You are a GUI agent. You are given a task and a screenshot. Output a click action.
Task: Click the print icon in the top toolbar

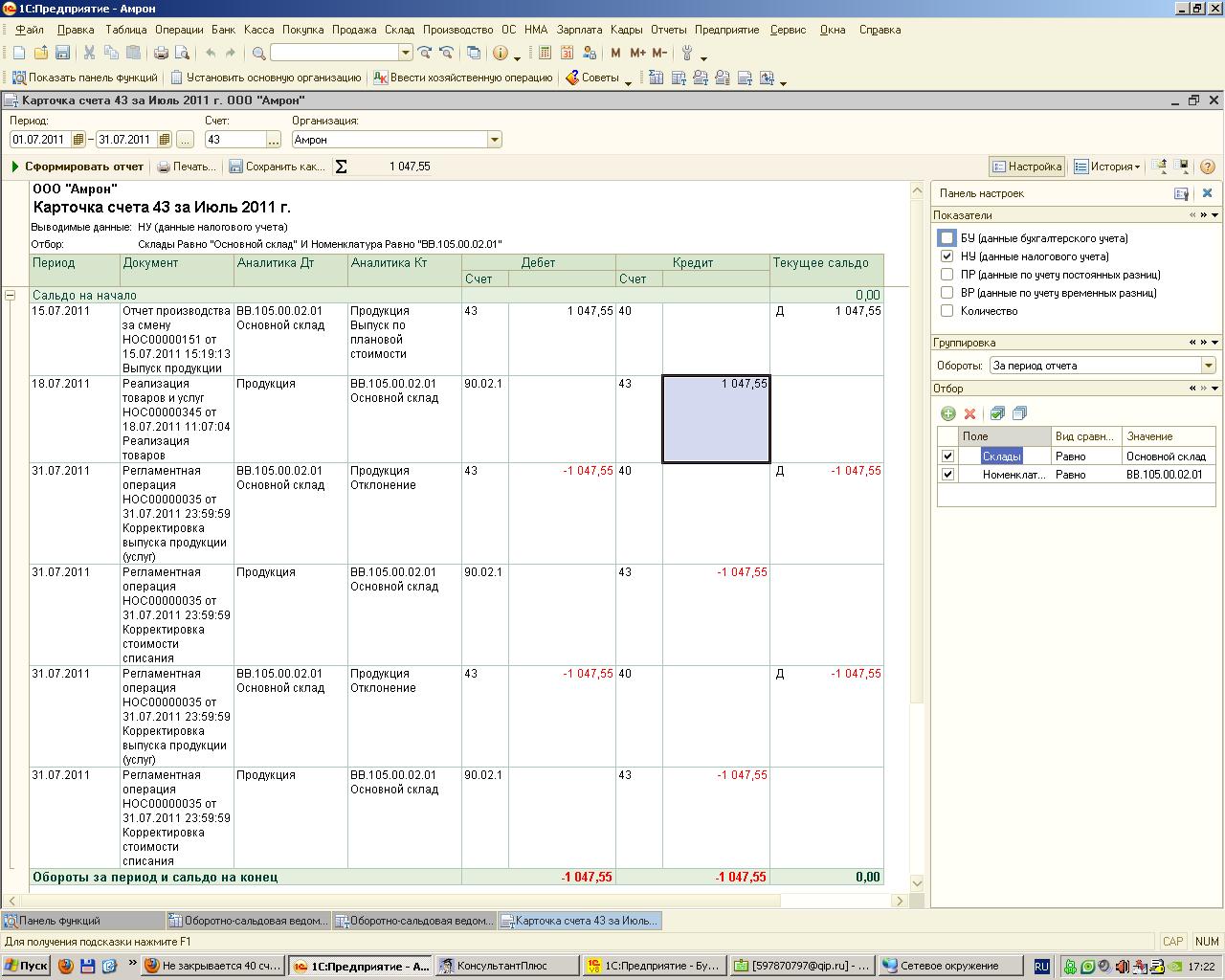pos(161,54)
